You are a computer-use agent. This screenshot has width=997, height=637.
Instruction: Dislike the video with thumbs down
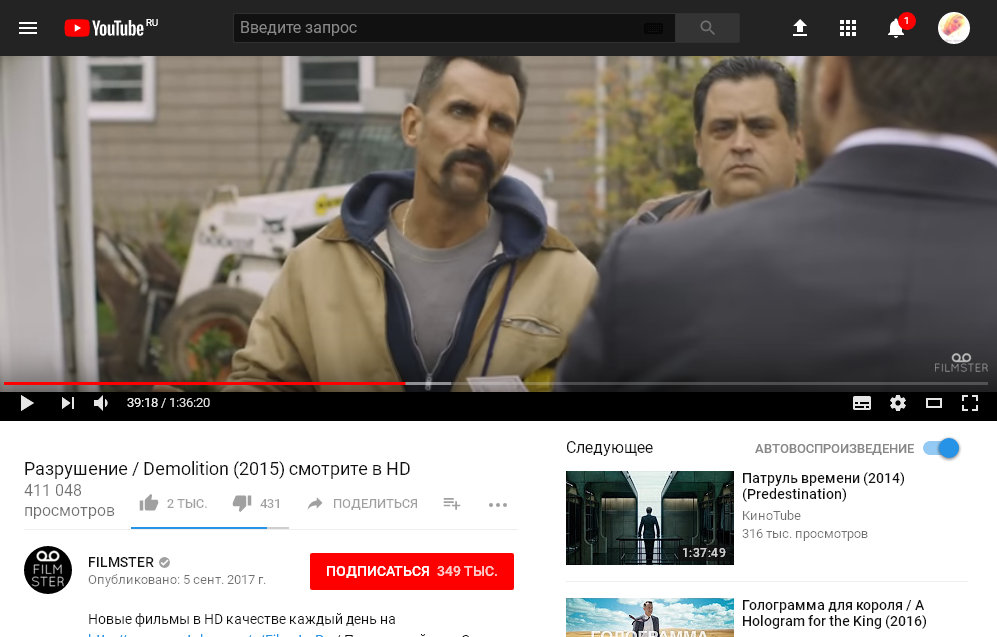point(256,503)
